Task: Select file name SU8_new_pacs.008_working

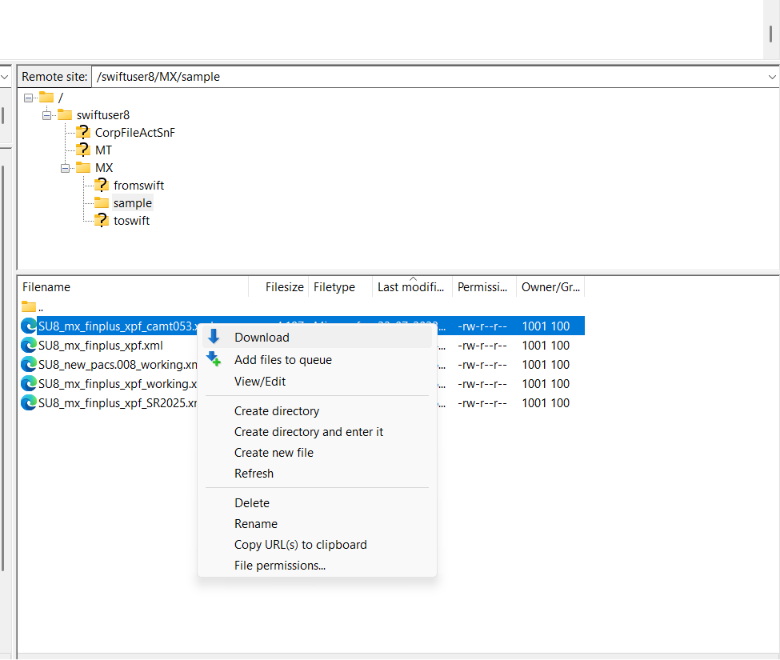Action: coord(117,365)
